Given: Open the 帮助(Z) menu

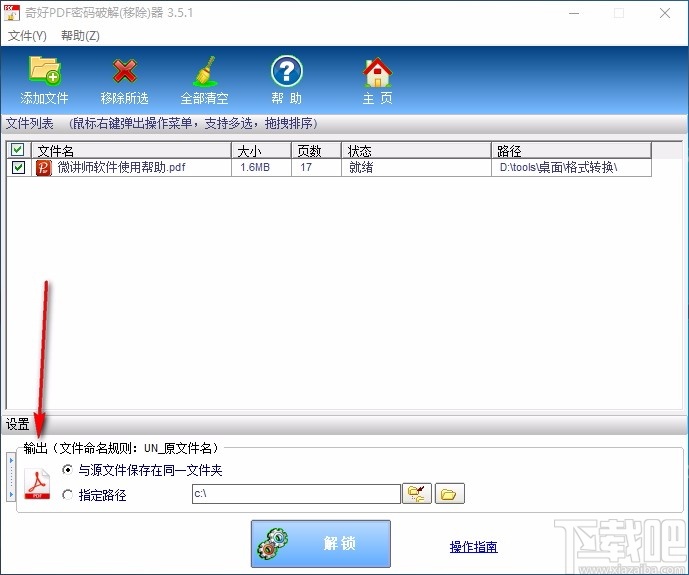Looking at the screenshot, I should (80, 36).
